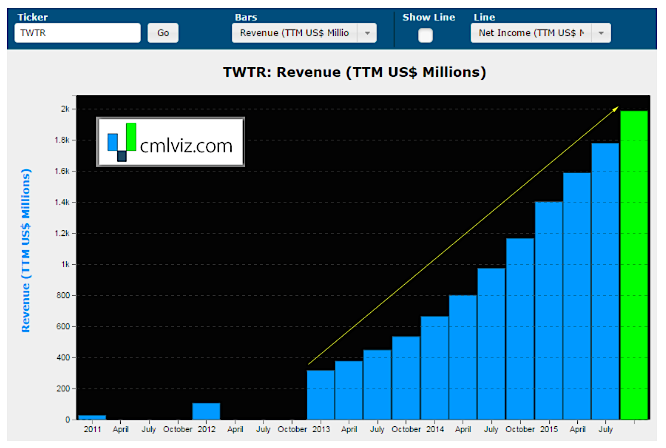Viewport: 666px width, 448px height.
Task: Click the small blue bar at 2011
Action: click(x=92, y=417)
